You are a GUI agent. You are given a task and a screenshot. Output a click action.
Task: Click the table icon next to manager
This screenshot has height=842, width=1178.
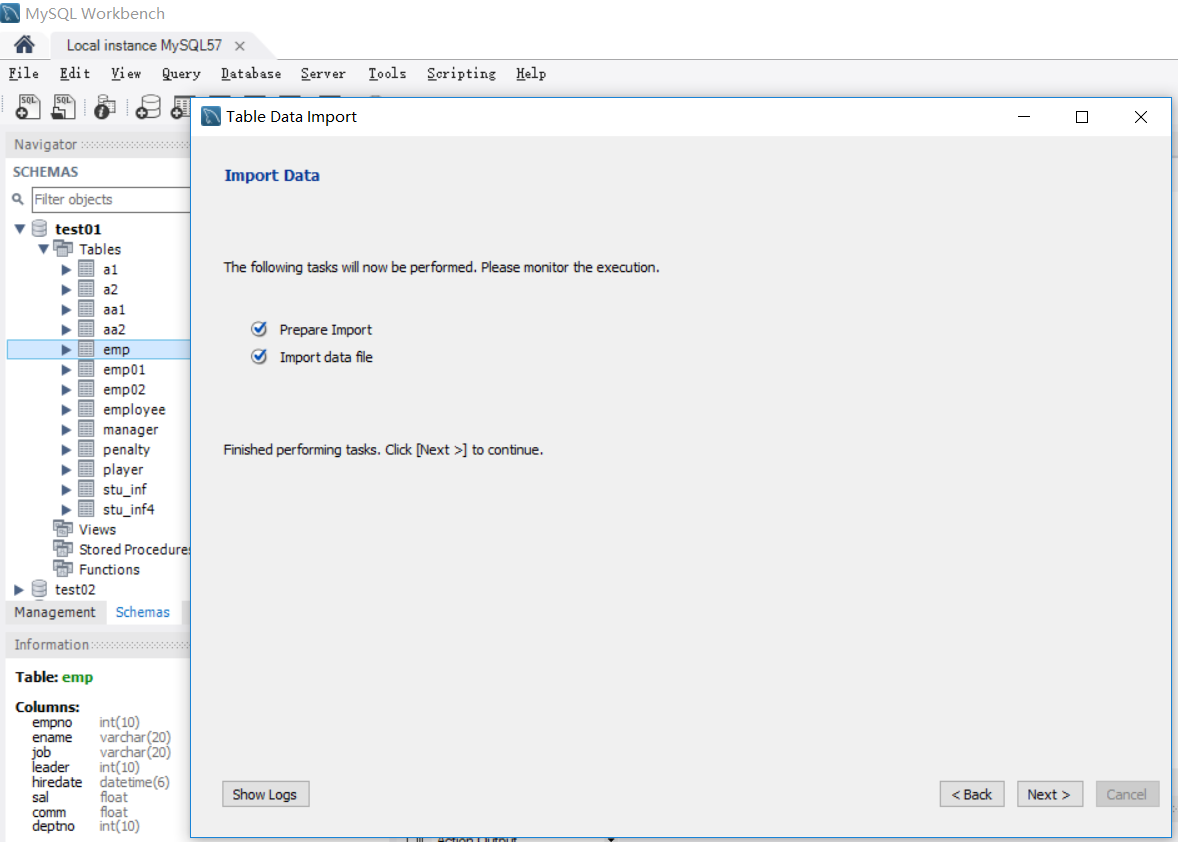86,429
